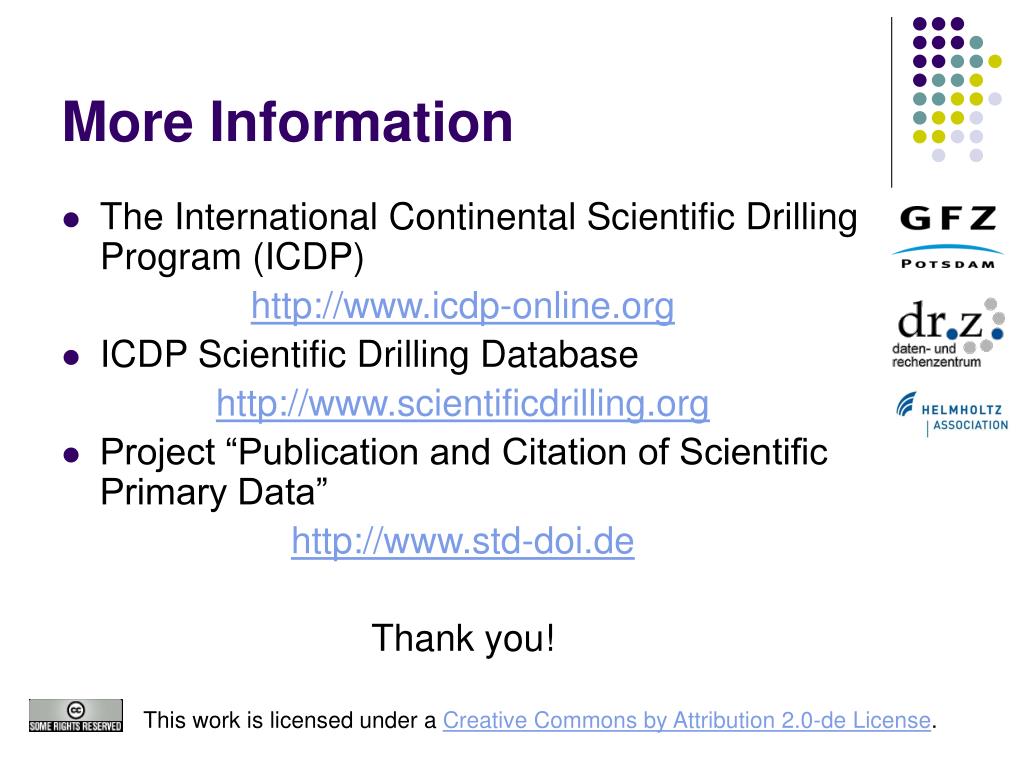
Task: Click the purple bullet before Project text
Action: point(71,455)
